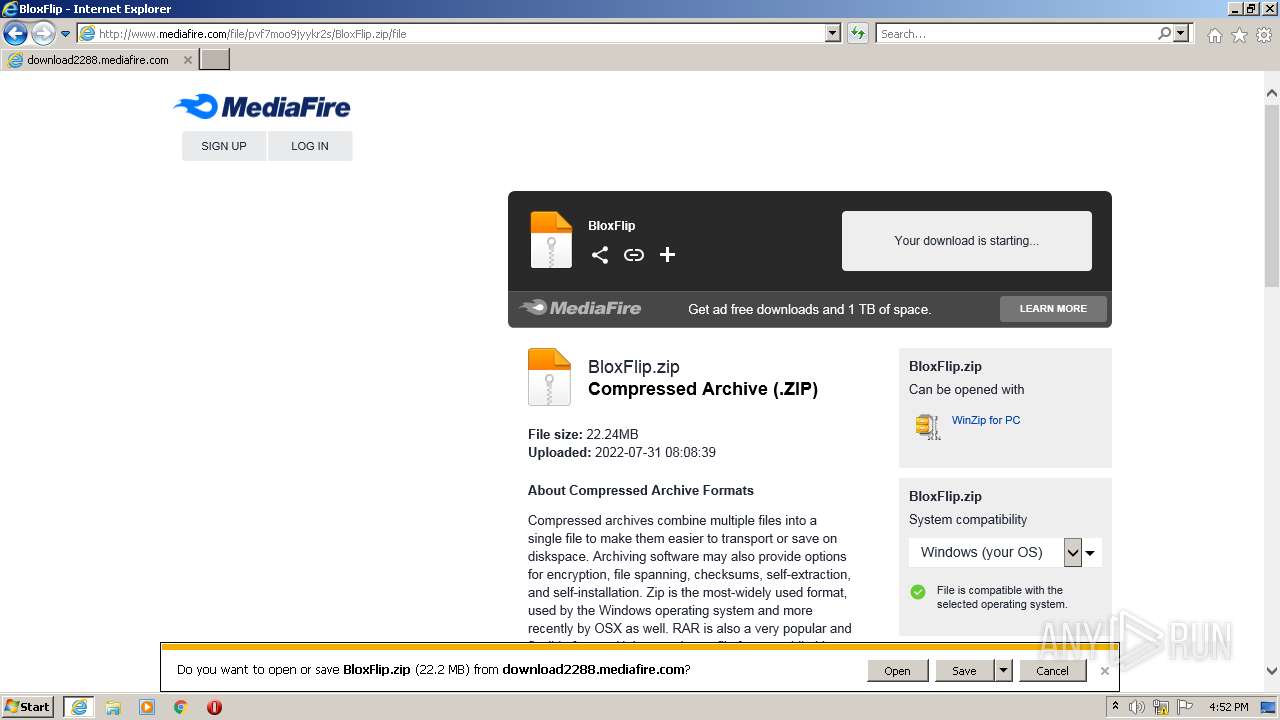Screen dimensions: 1280x720
Task: Click the 'BloxFlip.zip' file name heading
Action: 634,367
